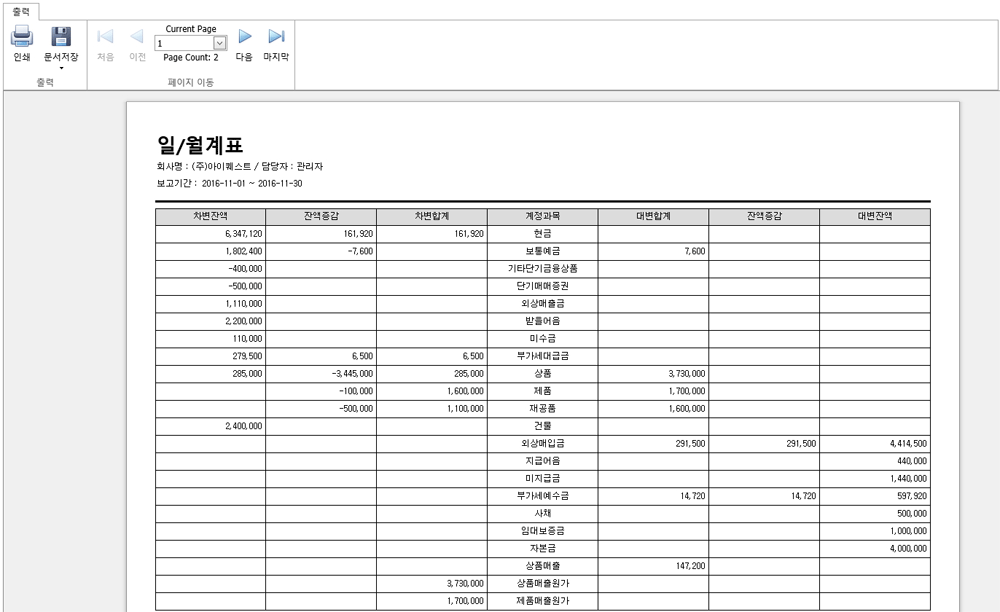The height and width of the screenshot is (612, 1000).
Task: Jump to last page with 마지막 icon
Action: 276,38
